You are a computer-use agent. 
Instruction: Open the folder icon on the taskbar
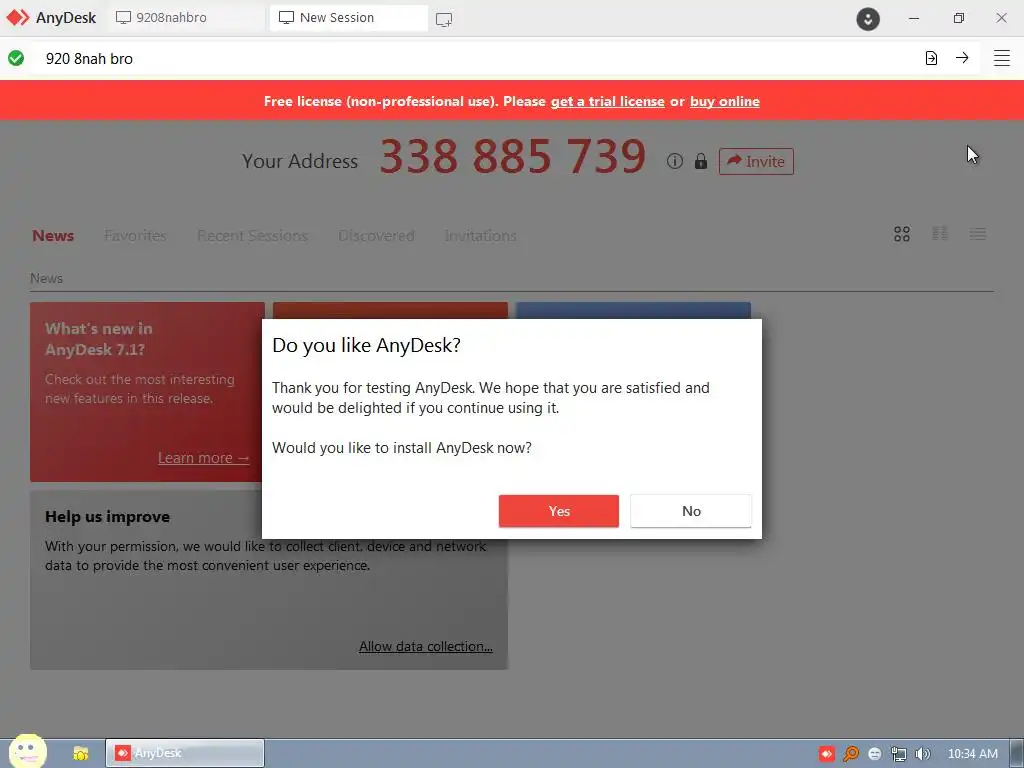(80, 754)
